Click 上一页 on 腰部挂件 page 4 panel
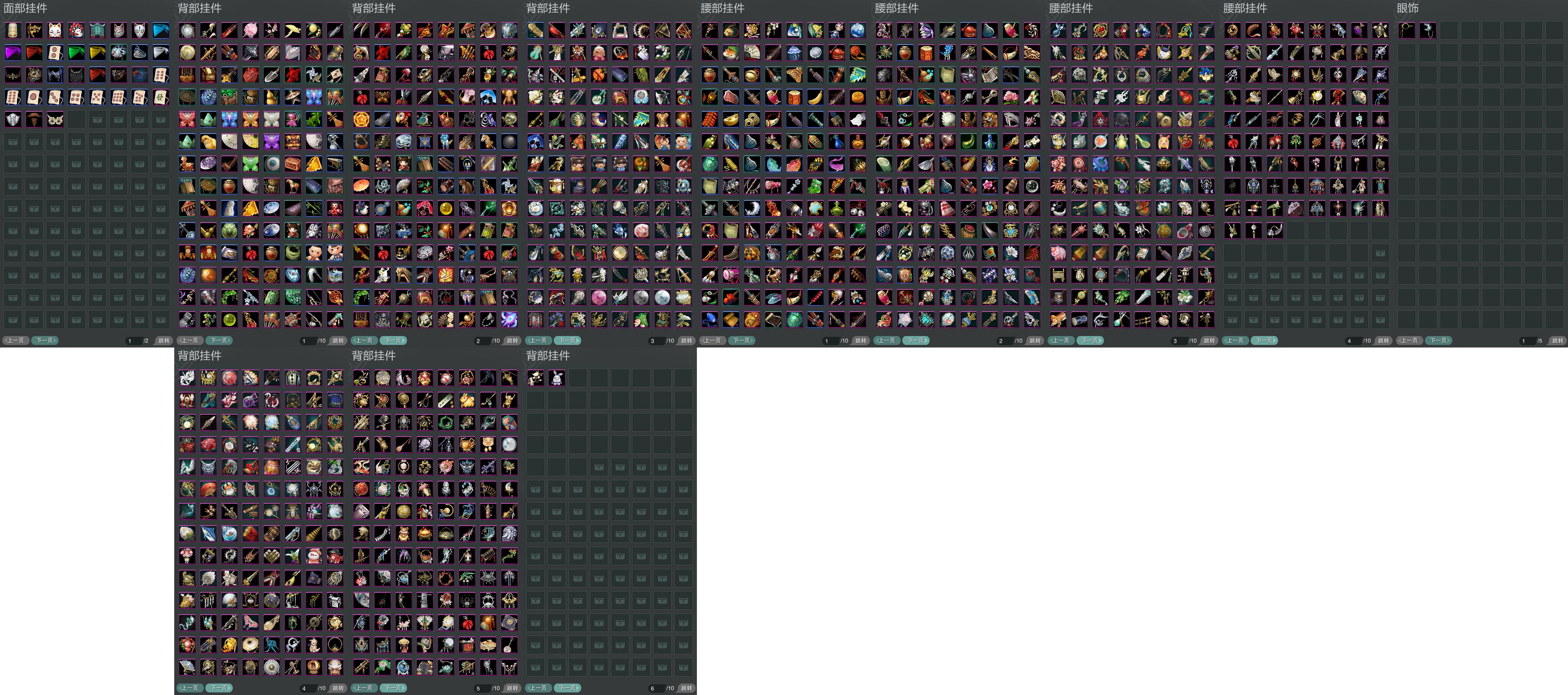Screen dimensions: 1568x695 [x=1235, y=340]
